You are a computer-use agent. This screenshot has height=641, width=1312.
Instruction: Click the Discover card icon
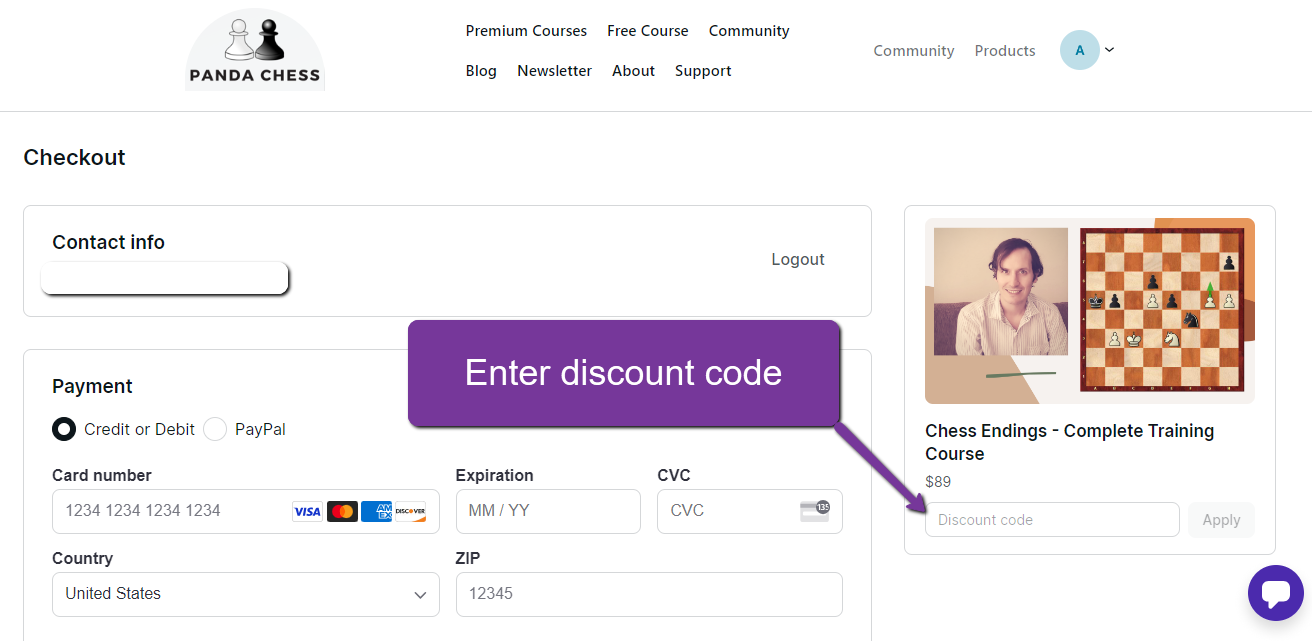[410, 512]
